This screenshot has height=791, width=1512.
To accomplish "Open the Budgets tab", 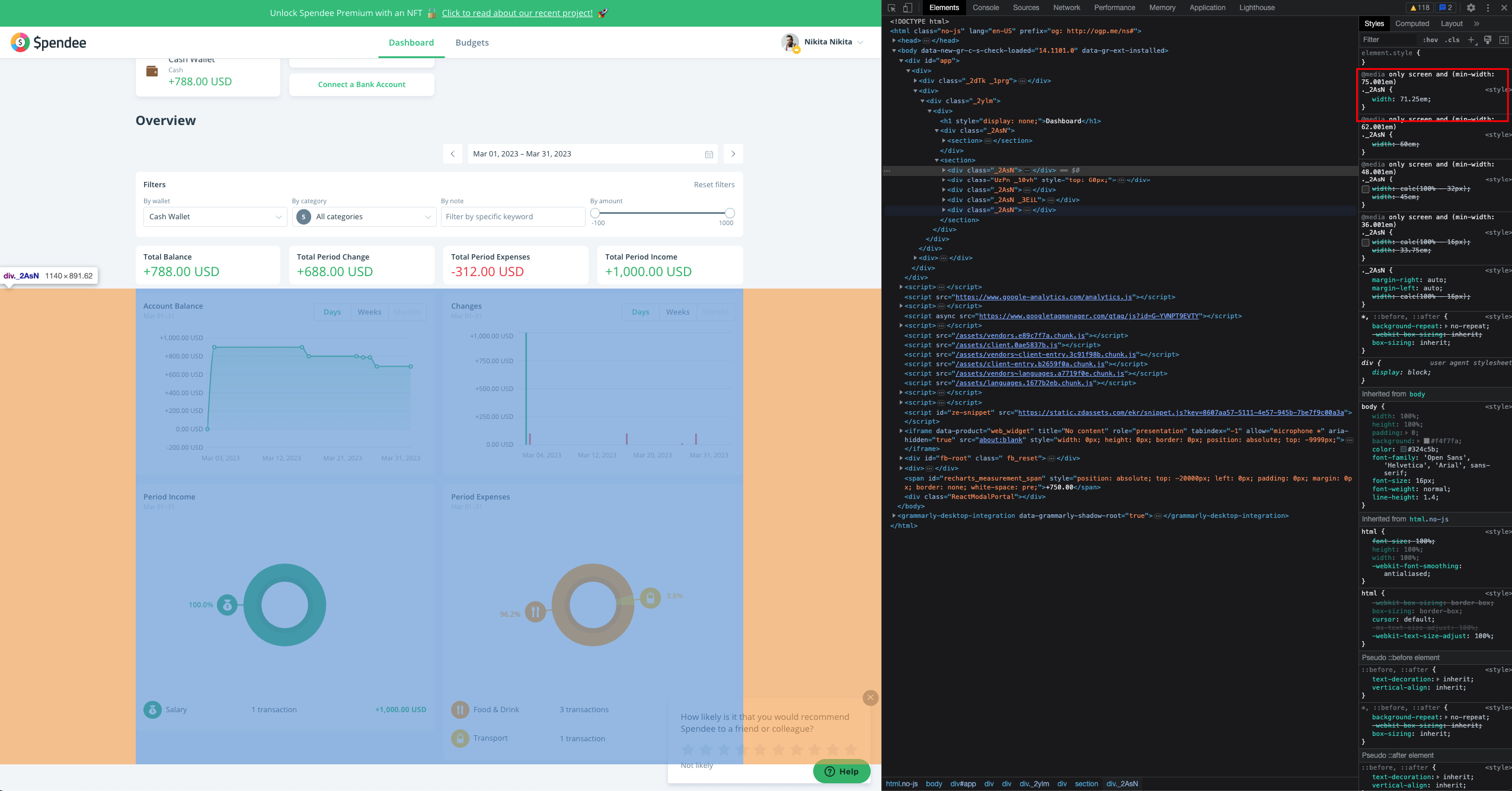I will pos(472,42).
